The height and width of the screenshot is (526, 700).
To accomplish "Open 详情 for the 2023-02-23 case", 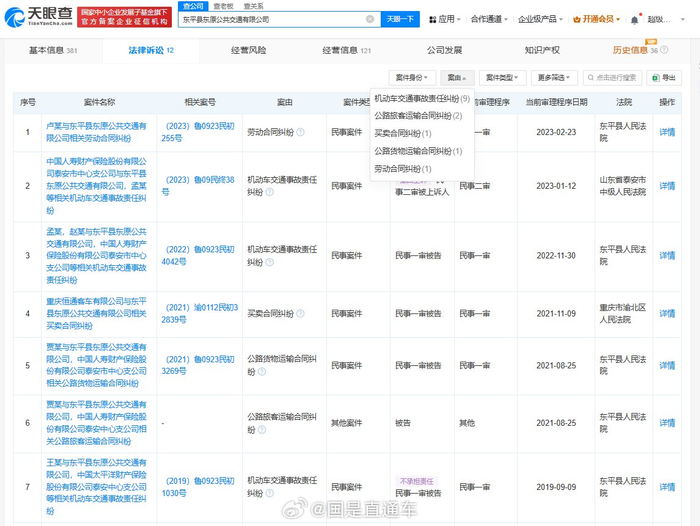I will [x=666, y=133].
